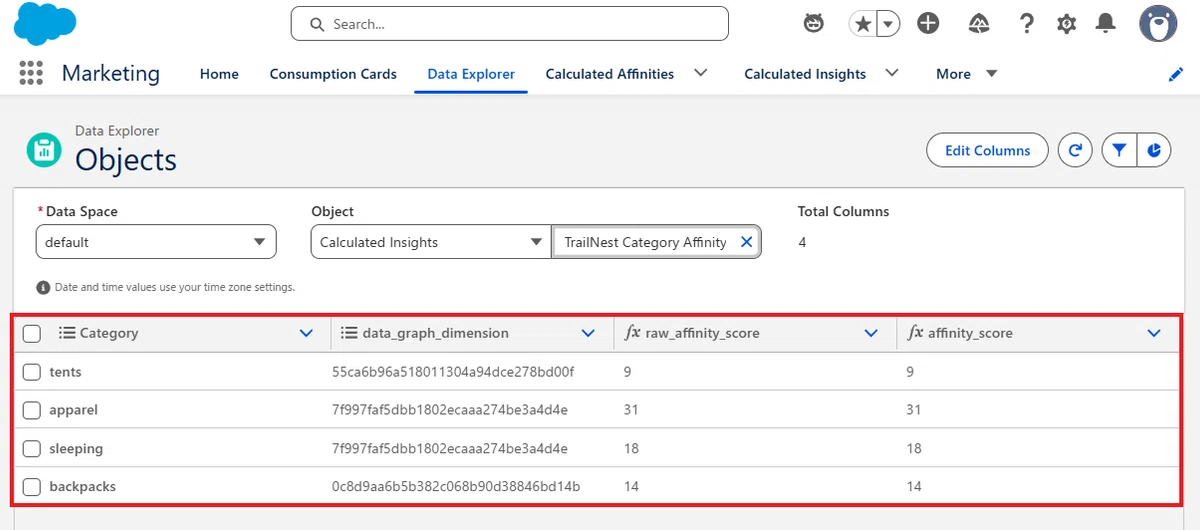Open the More navigation menu
The width and height of the screenshot is (1200, 530).
(967, 74)
